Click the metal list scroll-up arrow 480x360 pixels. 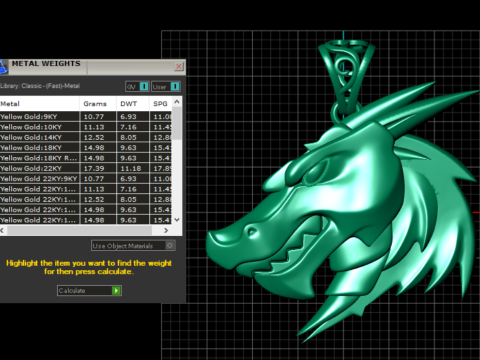(x=177, y=101)
